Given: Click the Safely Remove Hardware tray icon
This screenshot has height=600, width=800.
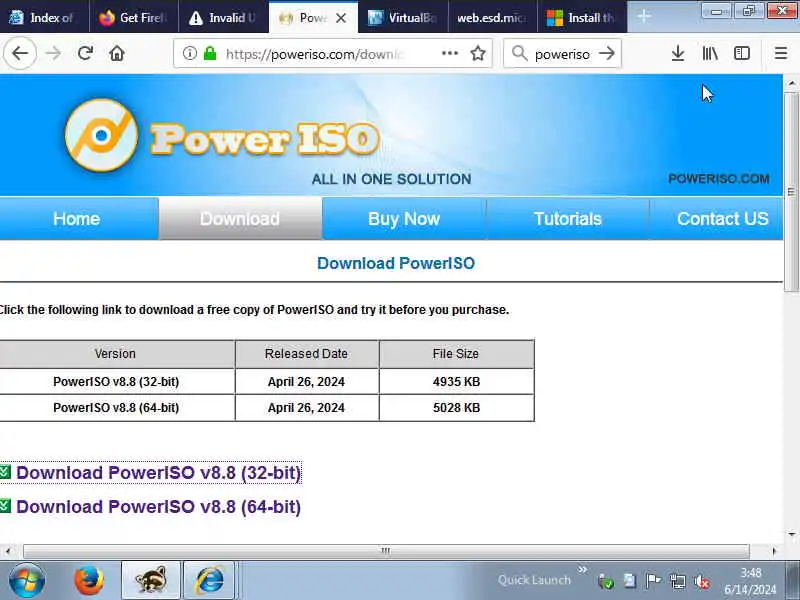Looking at the screenshot, I should (606, 581).
